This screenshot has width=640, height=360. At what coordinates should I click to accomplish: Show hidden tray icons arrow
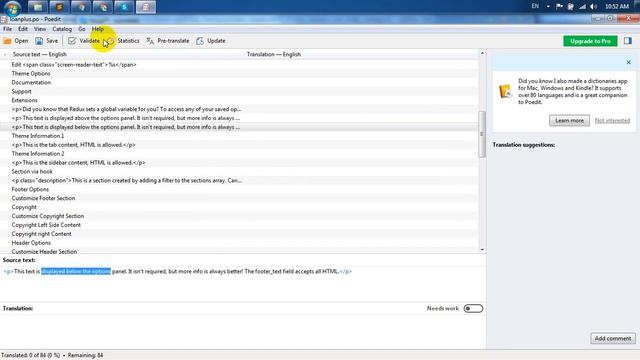548,7
